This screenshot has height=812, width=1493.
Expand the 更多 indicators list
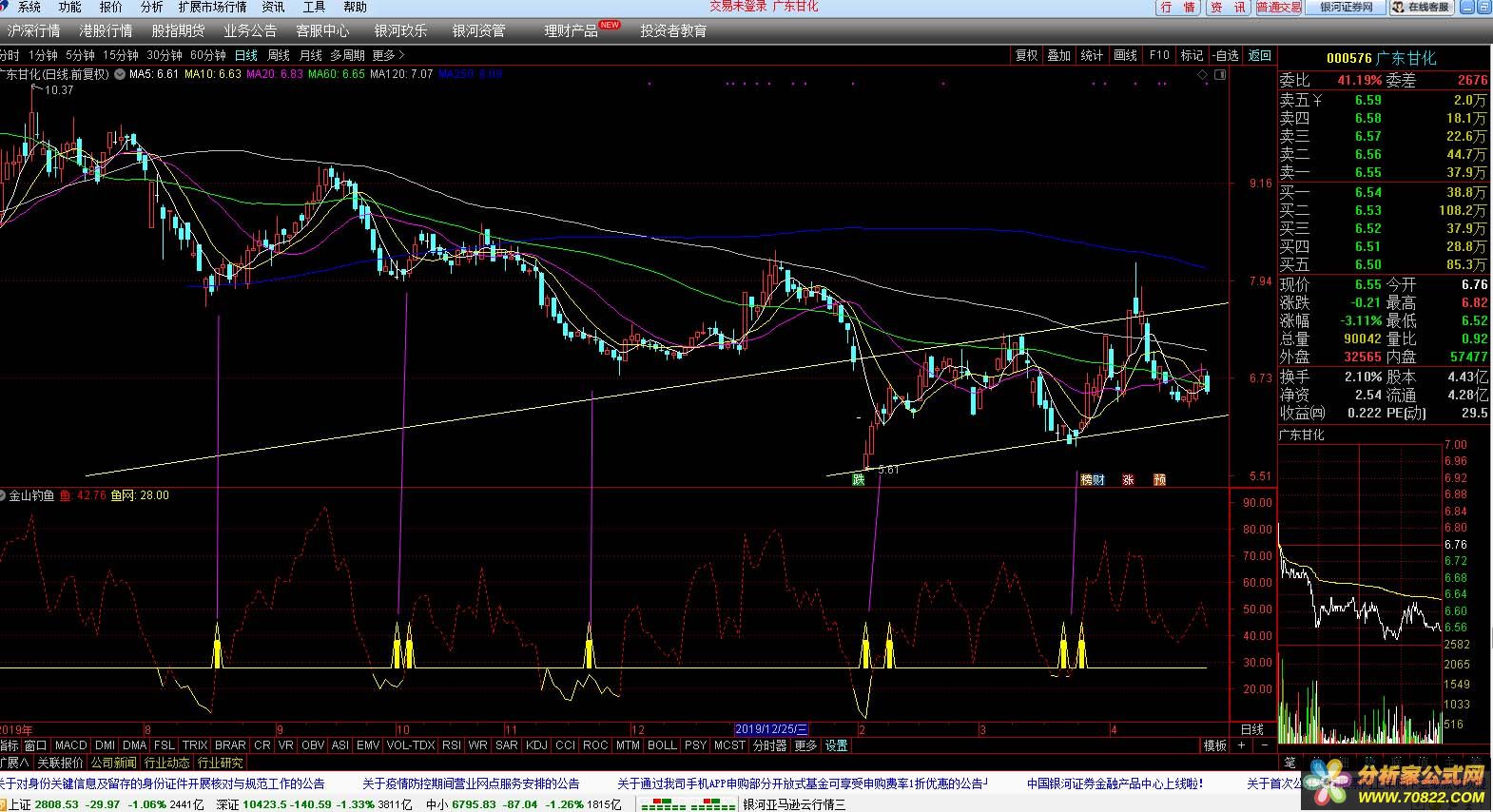coord(806,745)
